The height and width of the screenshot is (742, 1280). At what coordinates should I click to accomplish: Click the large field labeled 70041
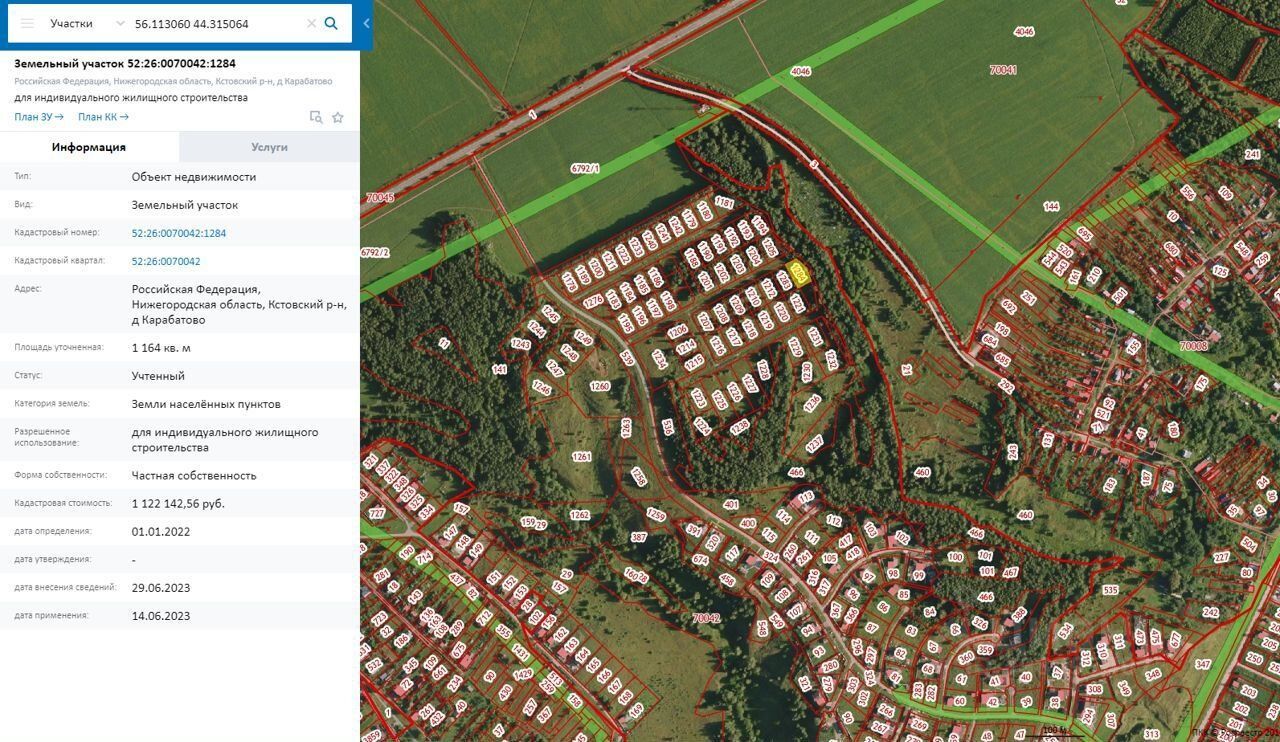click(x=1003, y=70)
